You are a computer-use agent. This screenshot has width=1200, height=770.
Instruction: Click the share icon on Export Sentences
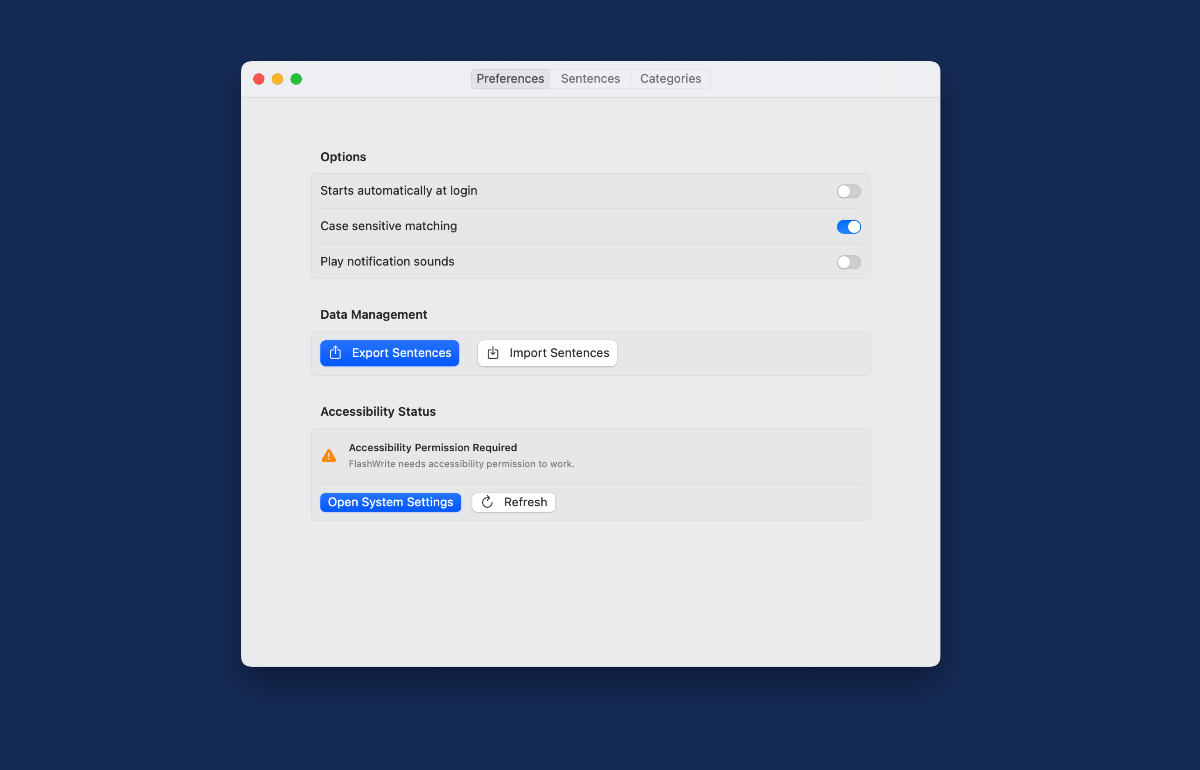pos(336,353)
